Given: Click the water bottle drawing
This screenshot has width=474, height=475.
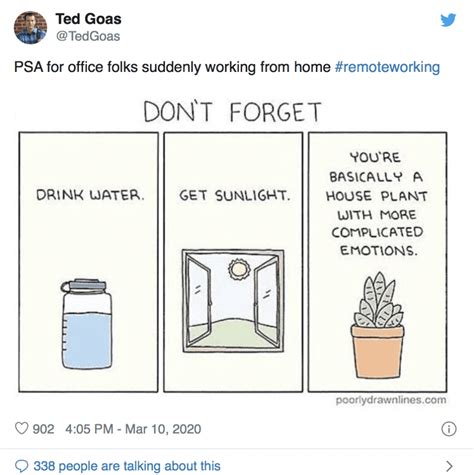Looking at the screenshot, I should click(87, 324).
